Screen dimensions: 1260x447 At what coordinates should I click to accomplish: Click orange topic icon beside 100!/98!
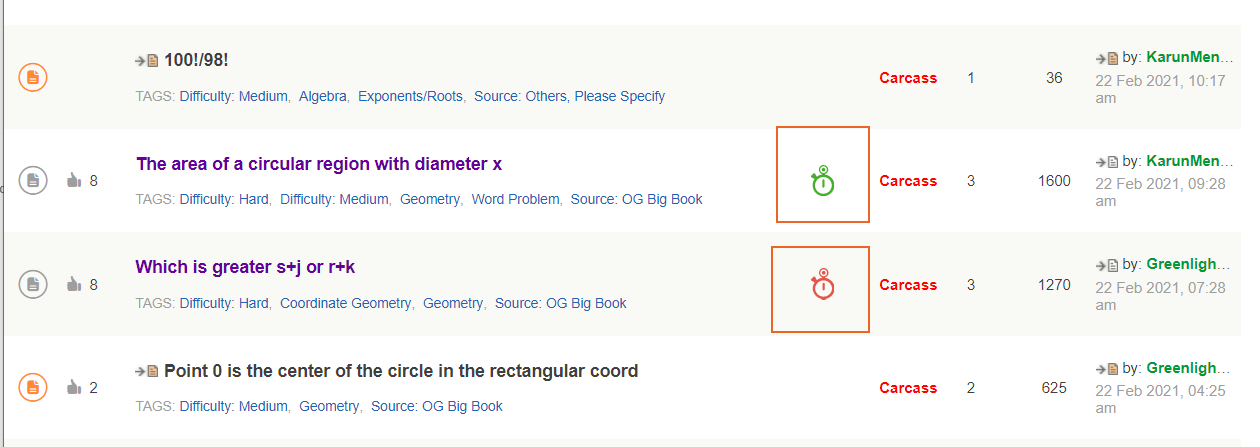(33, 77)
